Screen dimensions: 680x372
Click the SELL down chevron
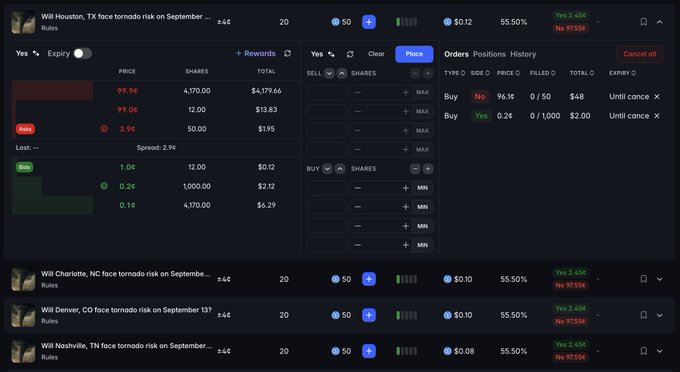point(329,73)
